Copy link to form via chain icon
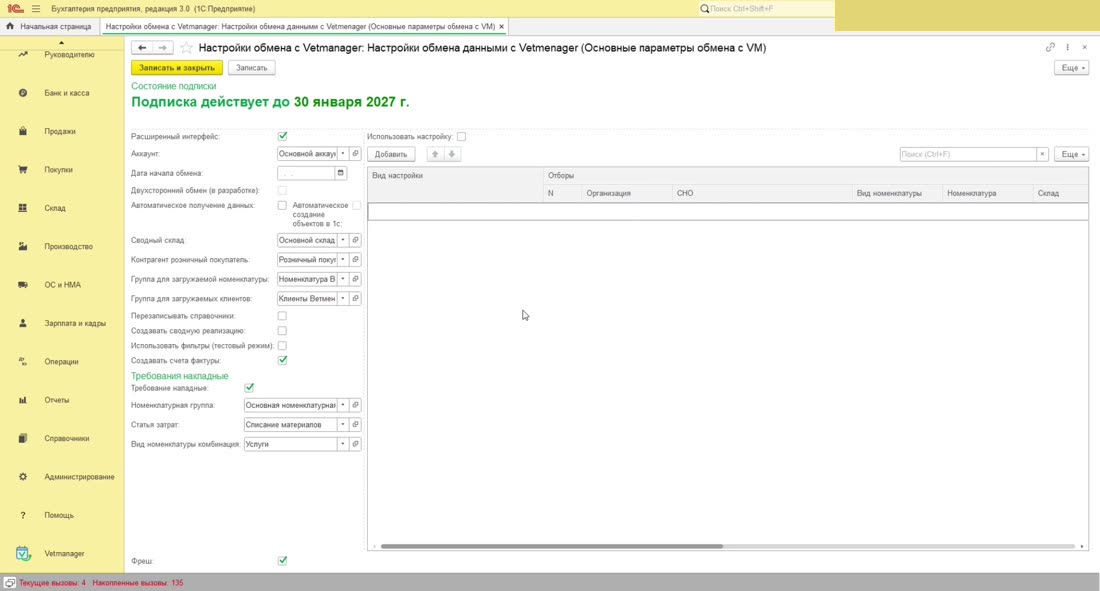 (1050, 48)
